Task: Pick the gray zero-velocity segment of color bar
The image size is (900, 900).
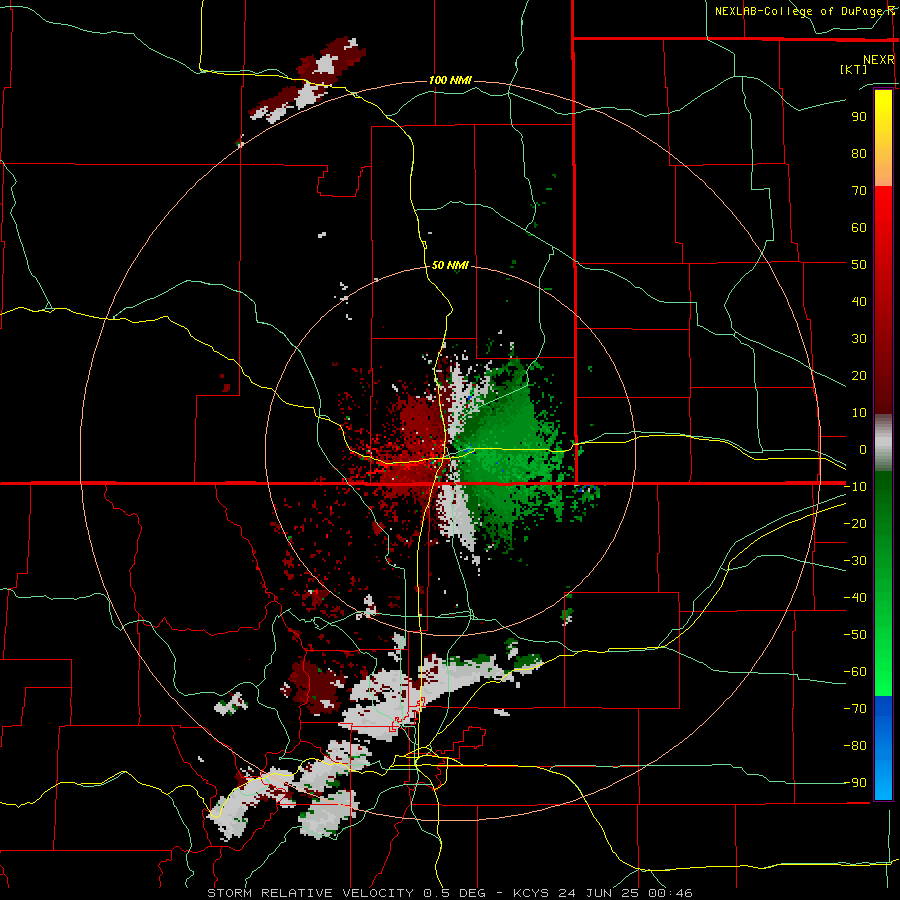Action: point(883,443)
